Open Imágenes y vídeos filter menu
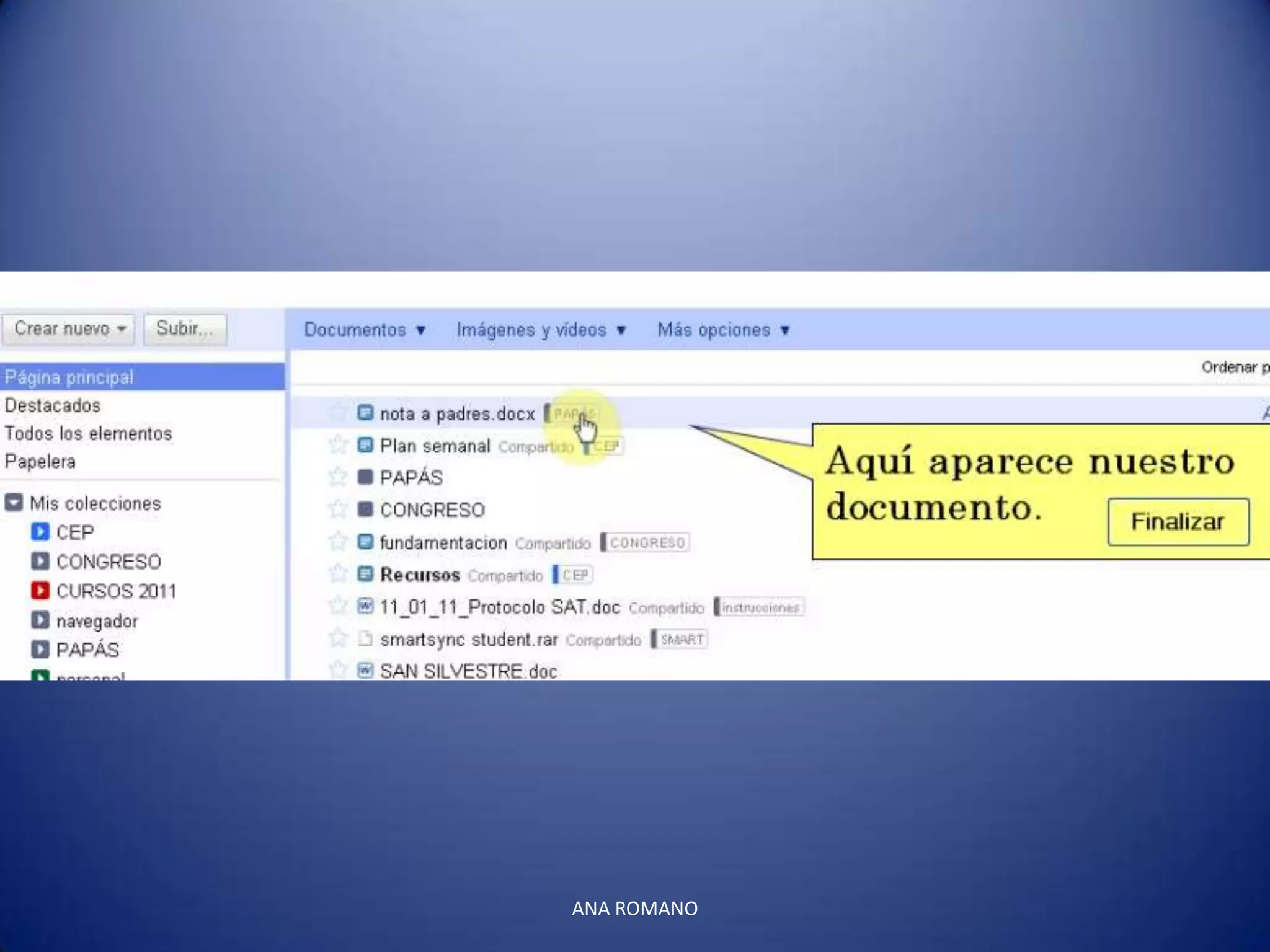Image resolution: width=1270 pixels, height=952 pixels. coord(541,330)
